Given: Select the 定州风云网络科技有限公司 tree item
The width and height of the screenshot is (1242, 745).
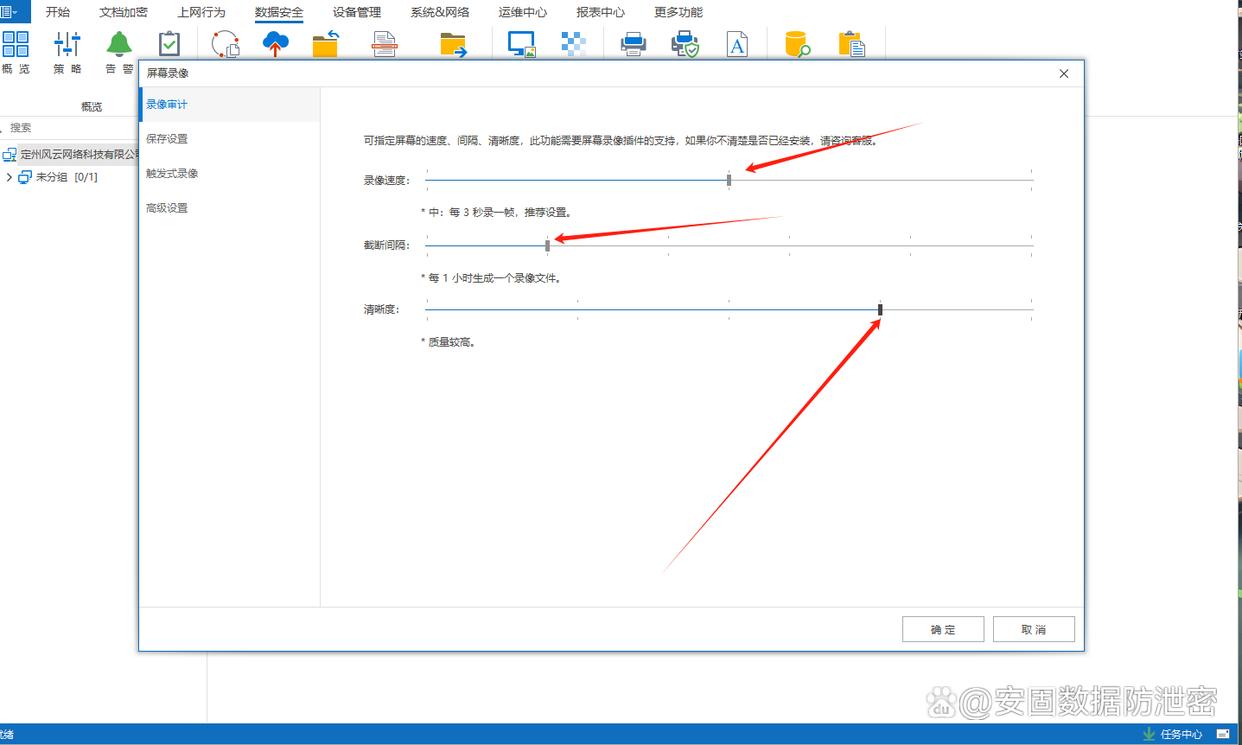Looking at the screenshot, I should click(x=78, y=155).
